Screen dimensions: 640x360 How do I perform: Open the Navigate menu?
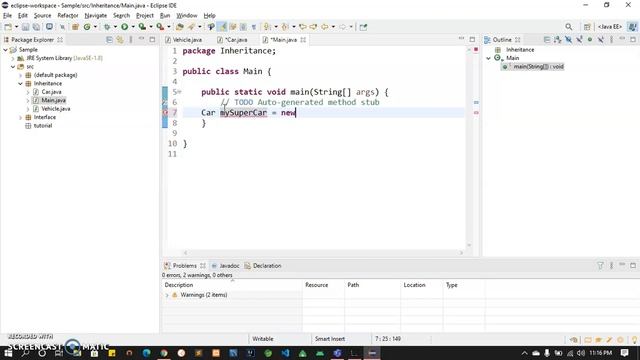click(x=96, y=16)
